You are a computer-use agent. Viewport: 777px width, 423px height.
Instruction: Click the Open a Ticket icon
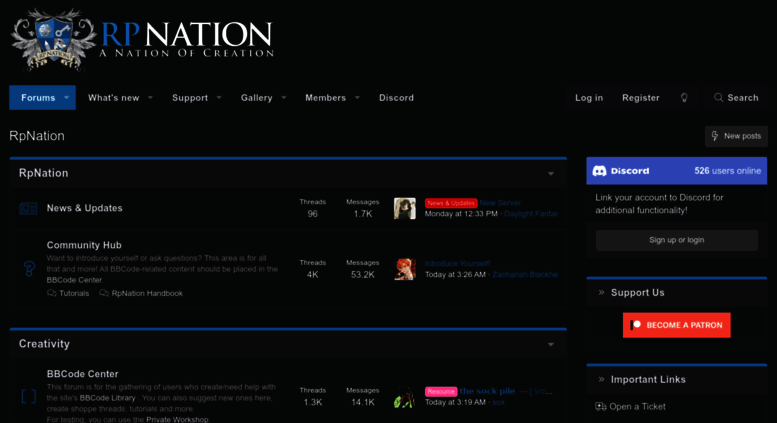(601, 407)
